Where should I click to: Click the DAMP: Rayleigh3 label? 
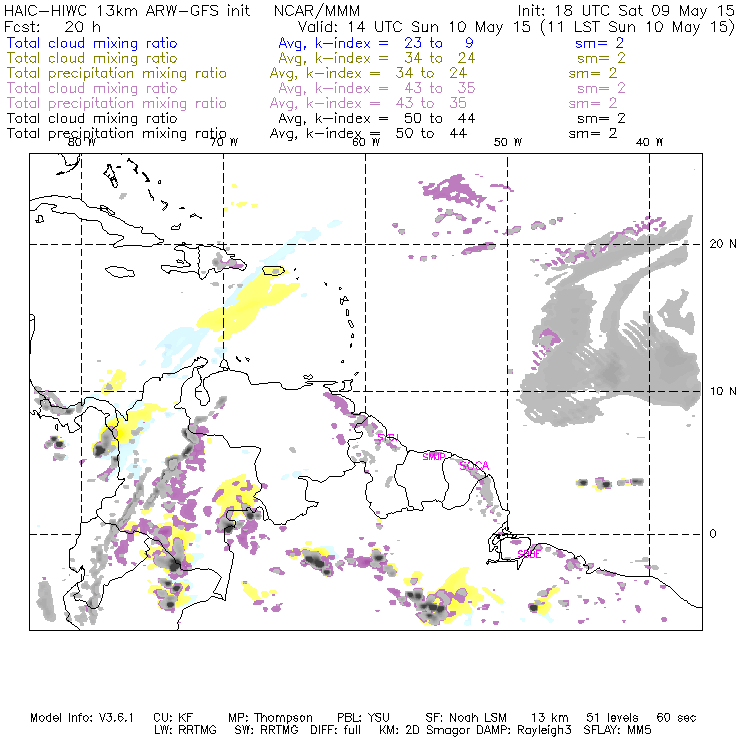tap(524, 730)
